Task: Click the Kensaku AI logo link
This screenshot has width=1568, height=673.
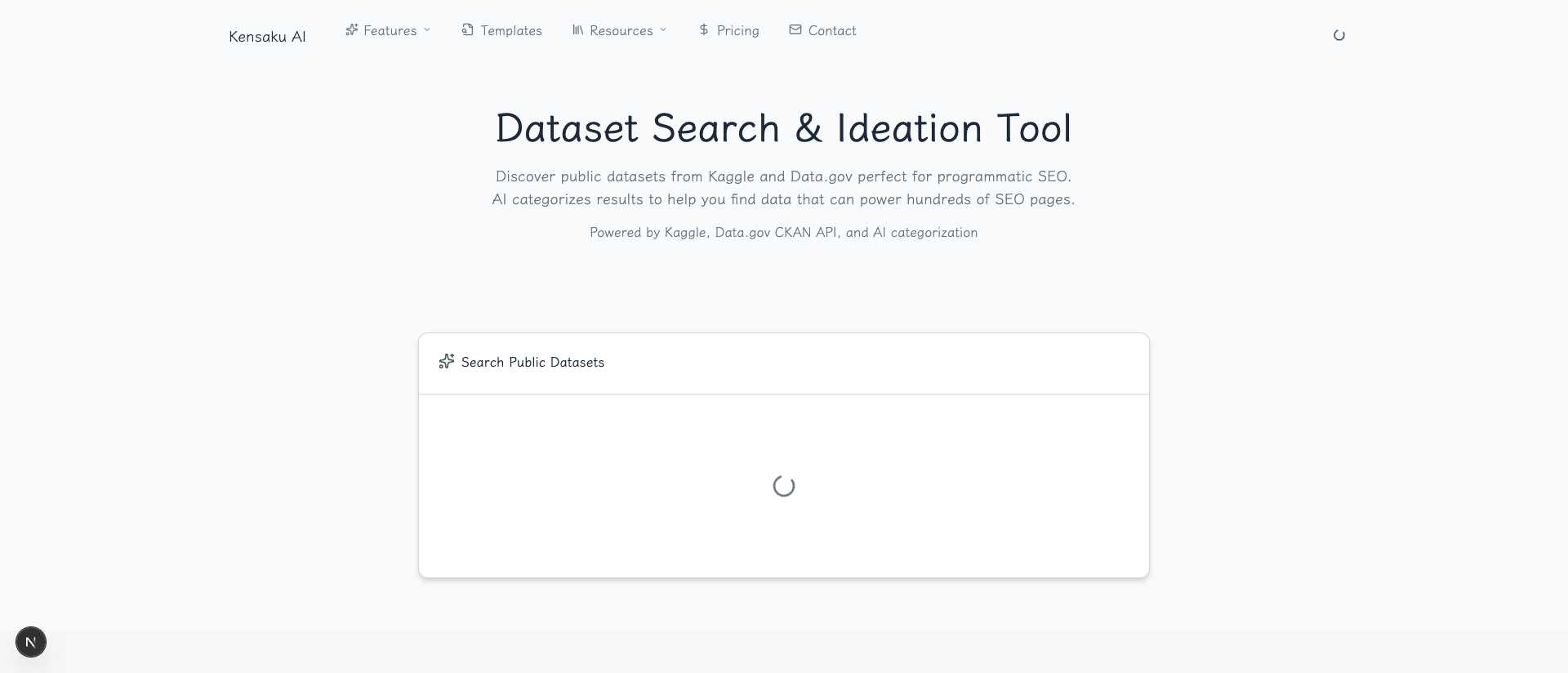Action: coord(267,37)
